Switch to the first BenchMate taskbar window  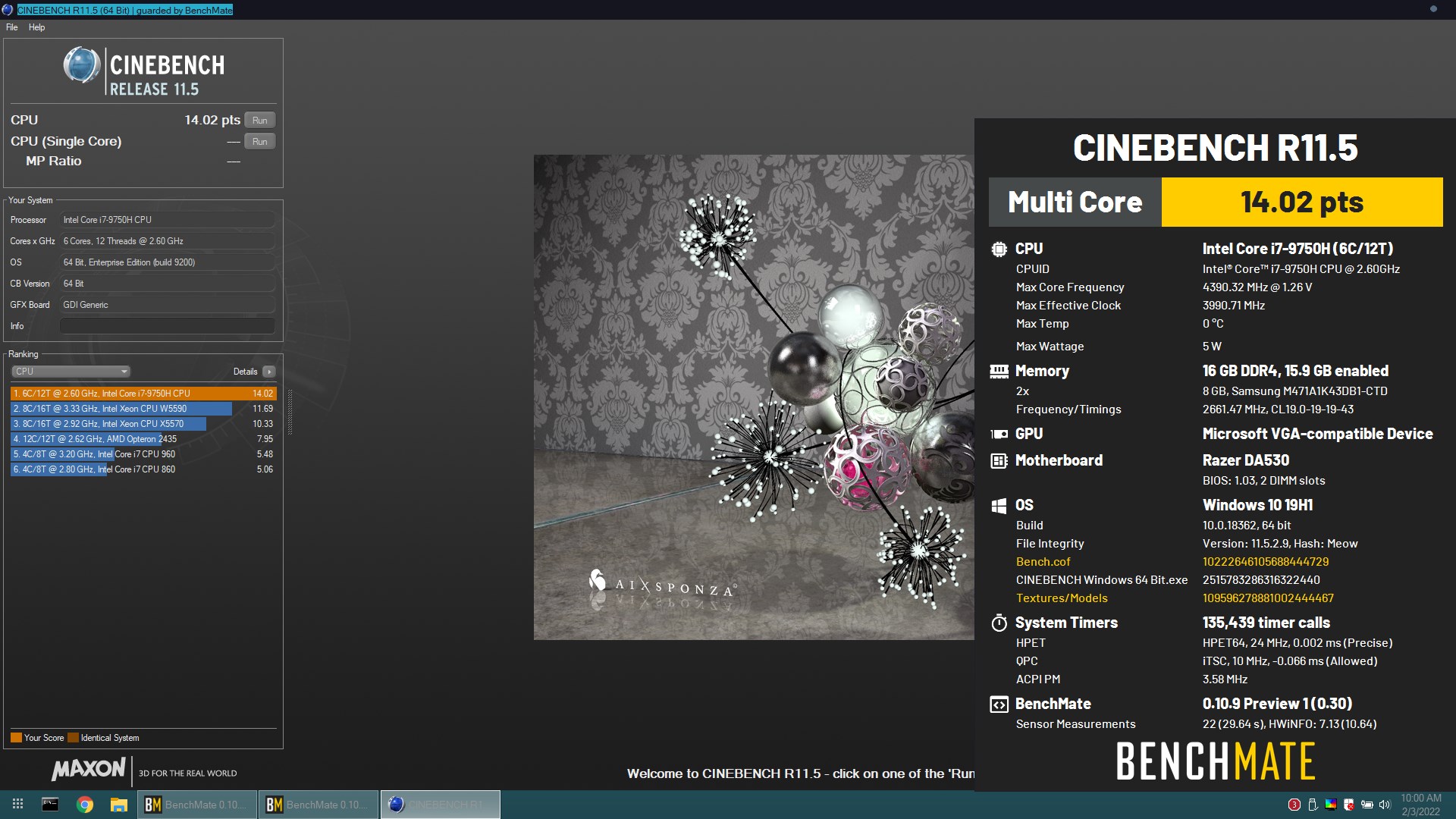point(197,805)
